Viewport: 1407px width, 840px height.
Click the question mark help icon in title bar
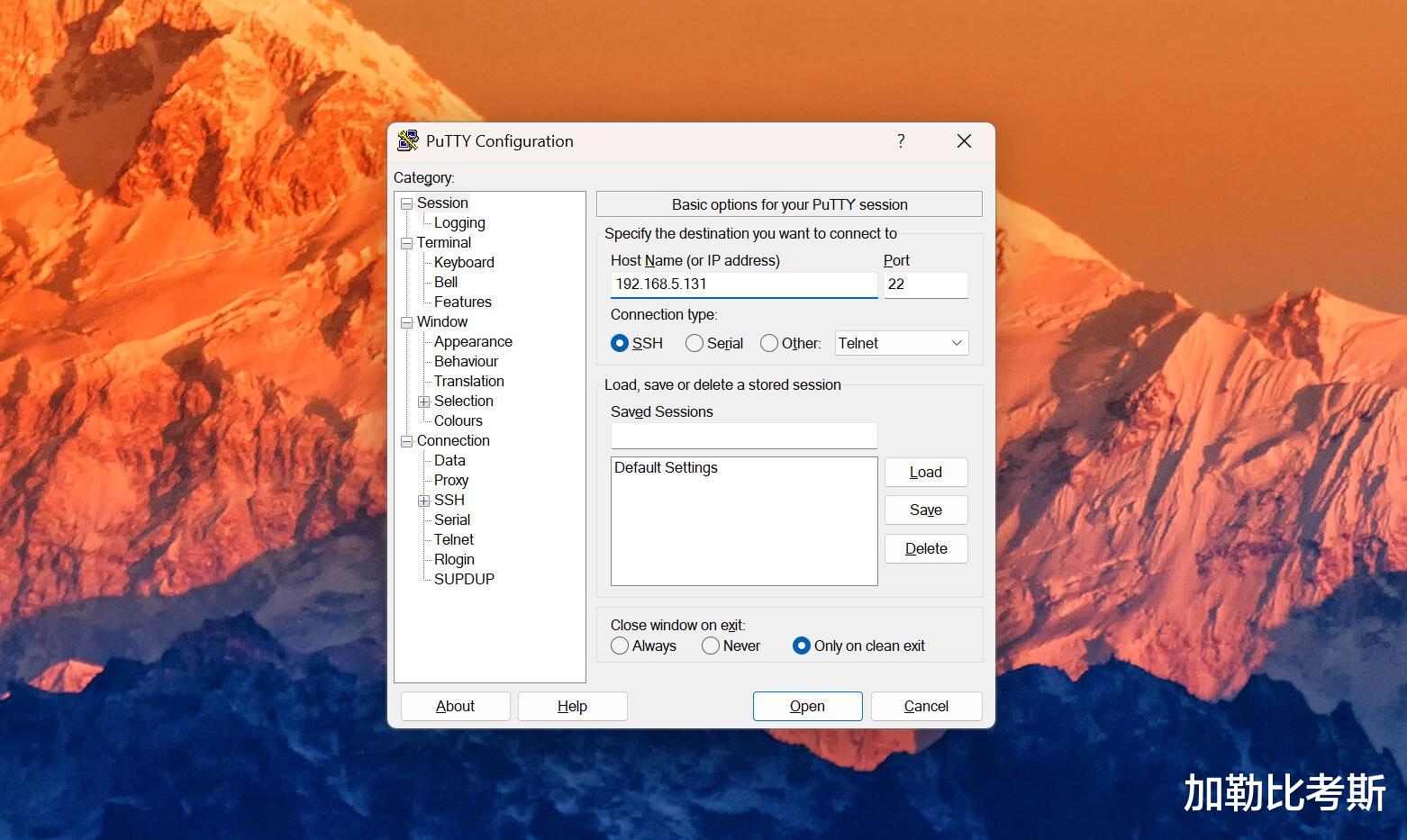(901, 141)
